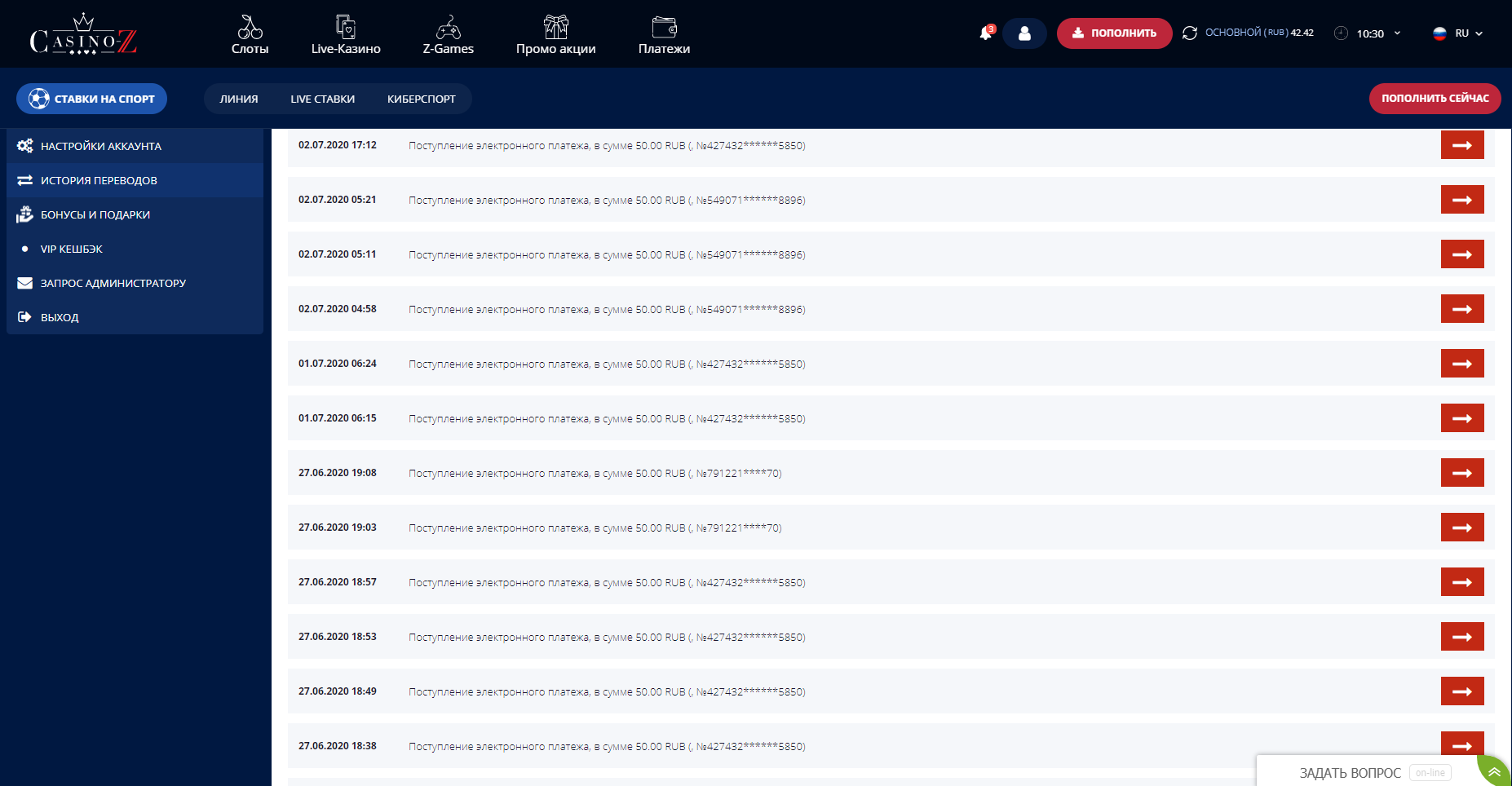This screenshot has width=1512, height=786.
Task: Click payment description for 27.06.2020 18:53
Action: 607,638
